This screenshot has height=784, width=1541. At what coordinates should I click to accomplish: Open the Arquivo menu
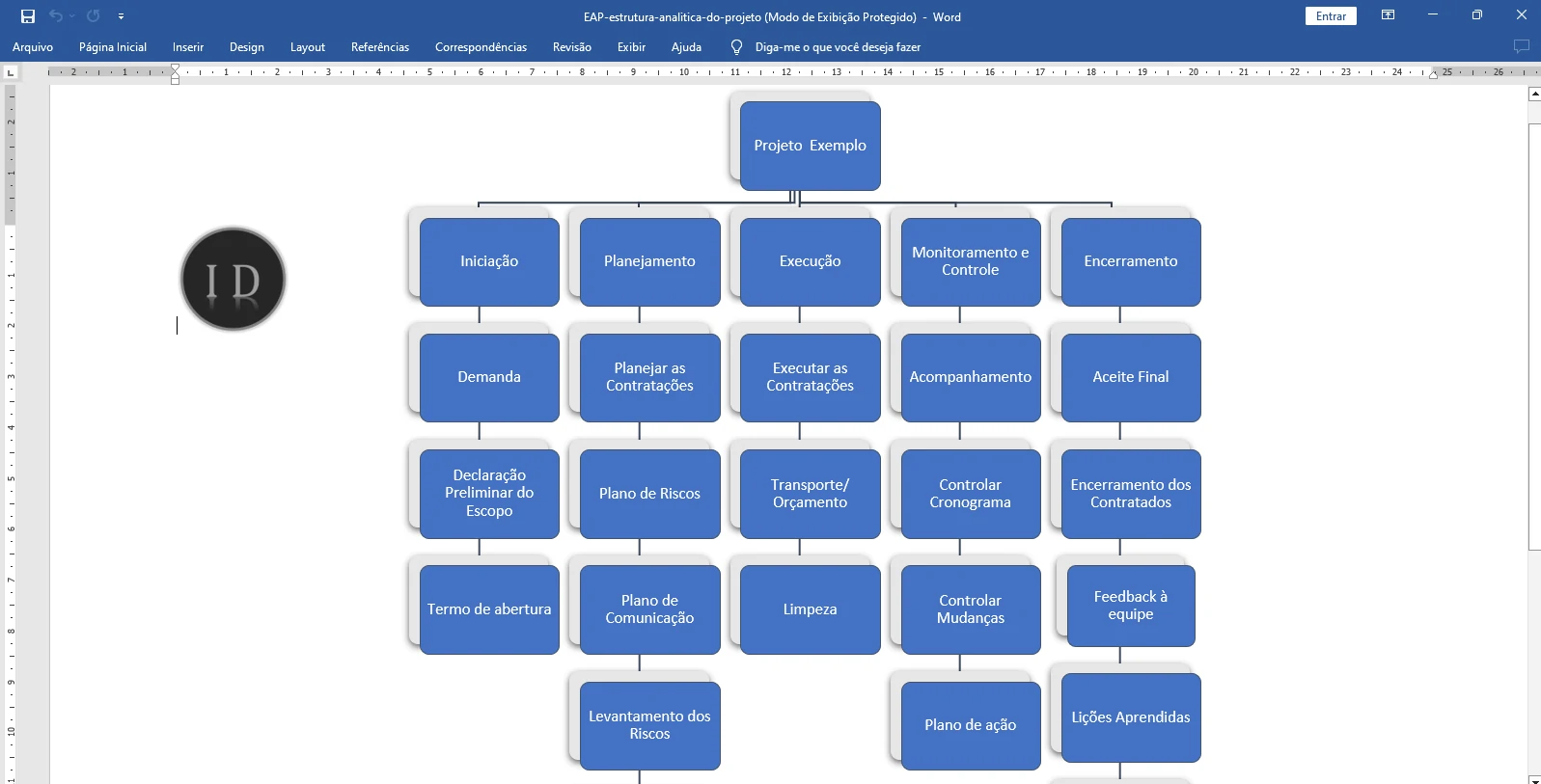click(33, 47)
